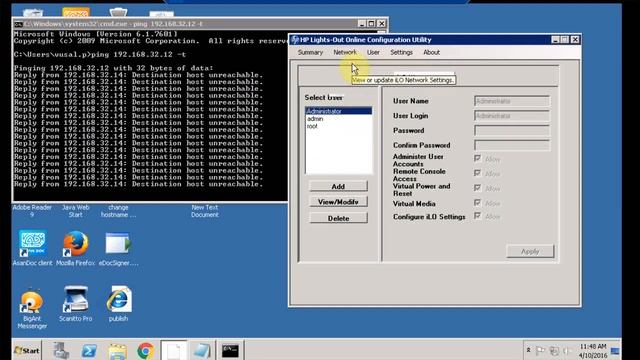Select the New Text Document desktop label
This screenshot has width=640, height=360.
coord(204,211)
